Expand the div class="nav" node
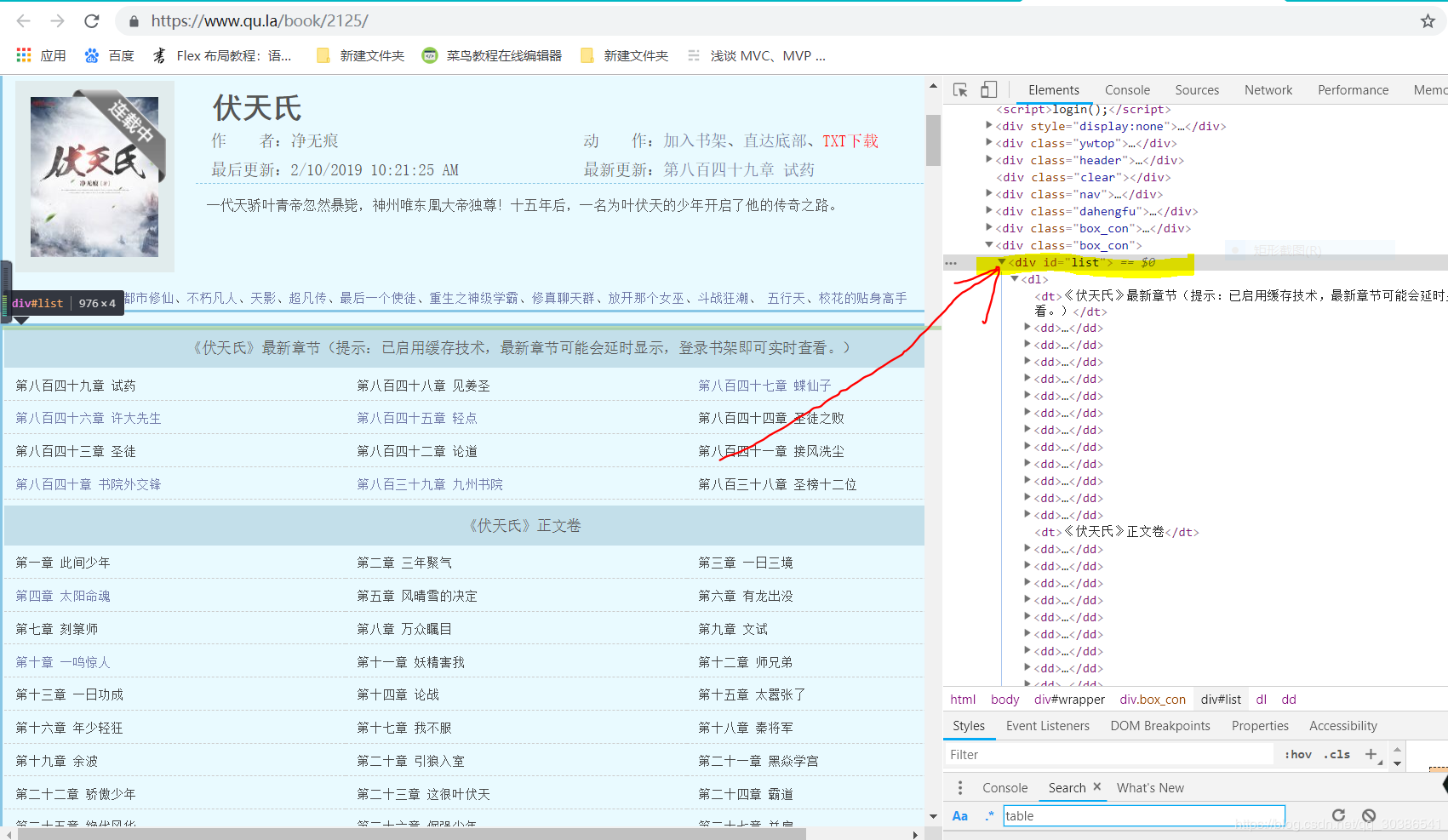The height and width of the screenshot is (840, 1448). pos(989,193)
